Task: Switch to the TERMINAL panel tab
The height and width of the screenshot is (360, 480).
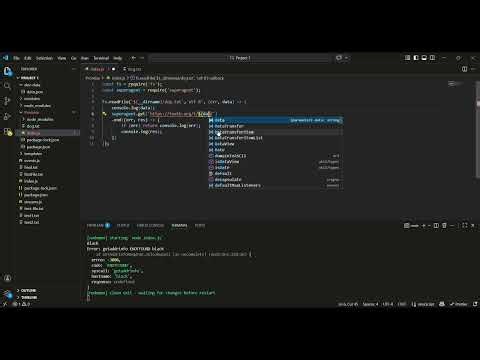Action: point(179,226)
